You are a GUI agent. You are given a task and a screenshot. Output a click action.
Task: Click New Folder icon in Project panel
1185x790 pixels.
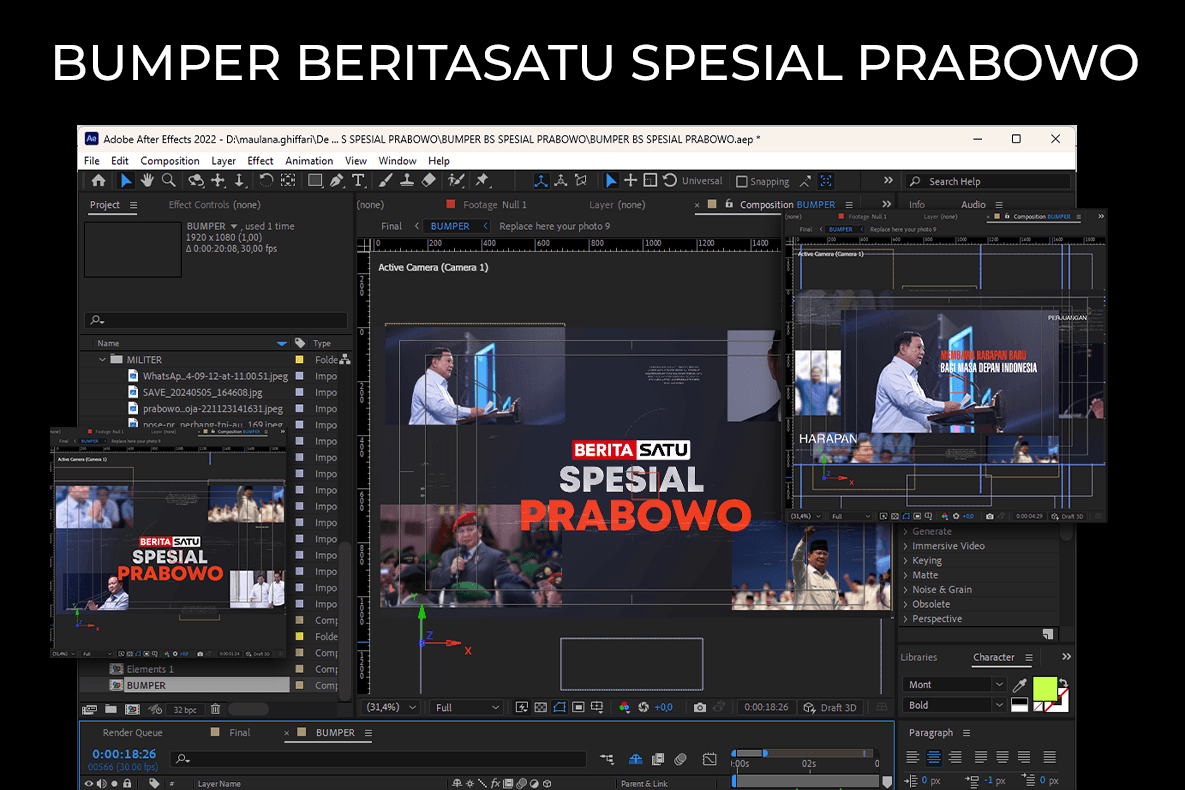(110, 709)
